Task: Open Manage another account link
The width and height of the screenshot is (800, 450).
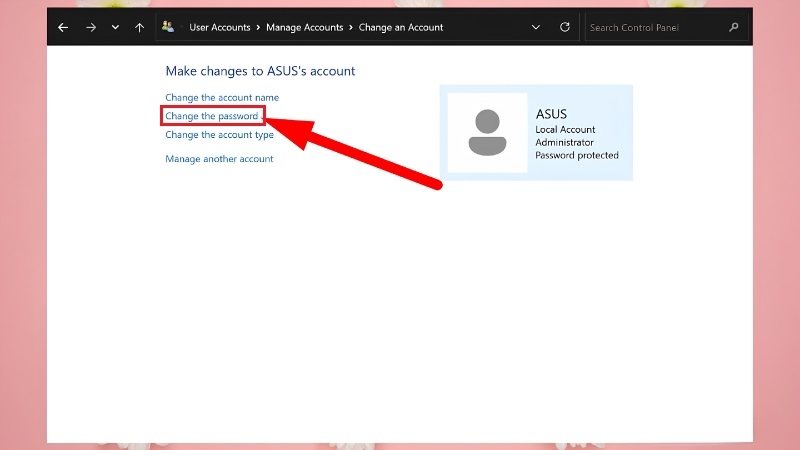Action: pos(219,159)
